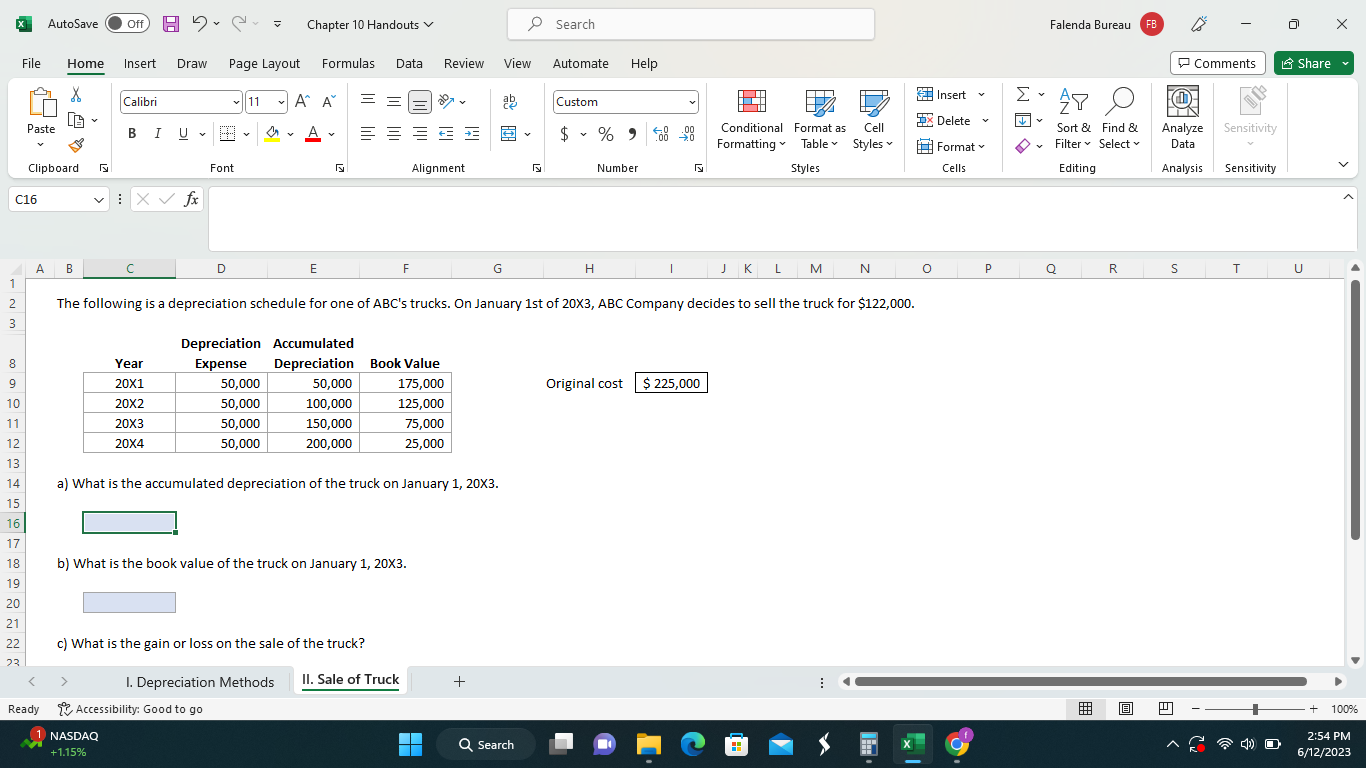Click the Format Painter icon
This screenshot has height=768, width=1366.
click(75, 146)
